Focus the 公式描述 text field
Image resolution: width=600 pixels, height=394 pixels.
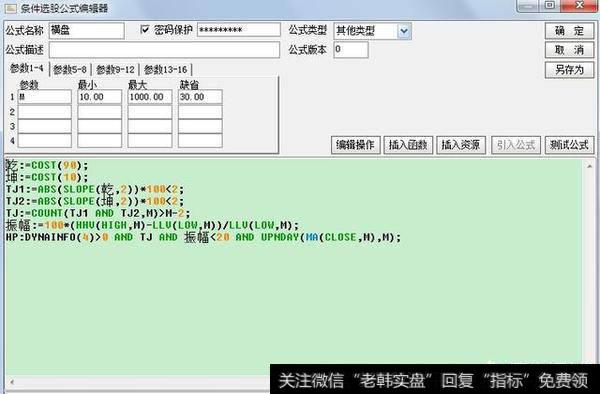164,50
